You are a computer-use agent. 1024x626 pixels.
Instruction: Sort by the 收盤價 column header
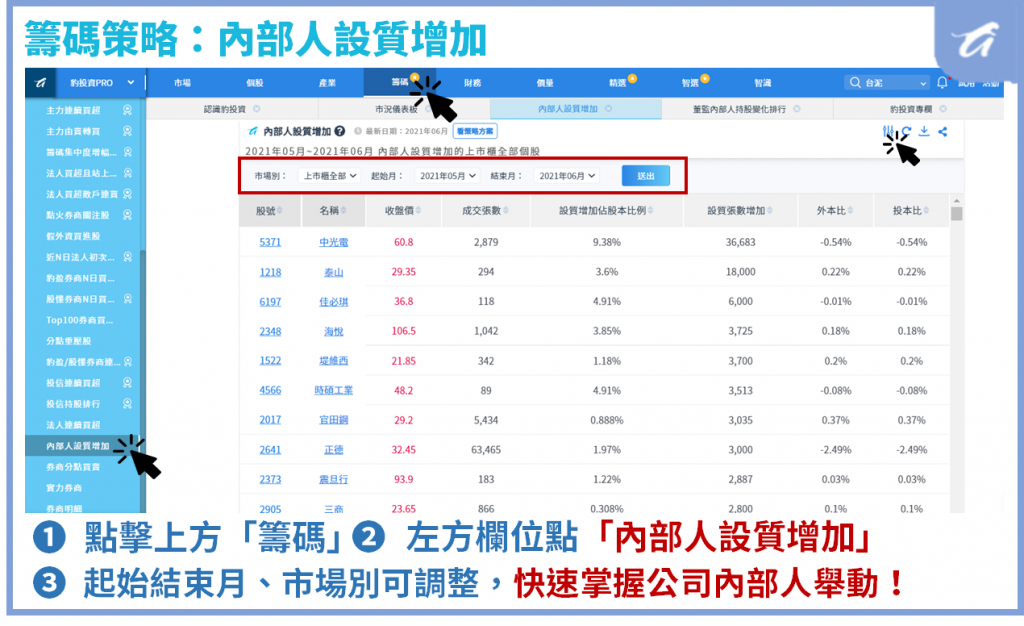point(403,211)
